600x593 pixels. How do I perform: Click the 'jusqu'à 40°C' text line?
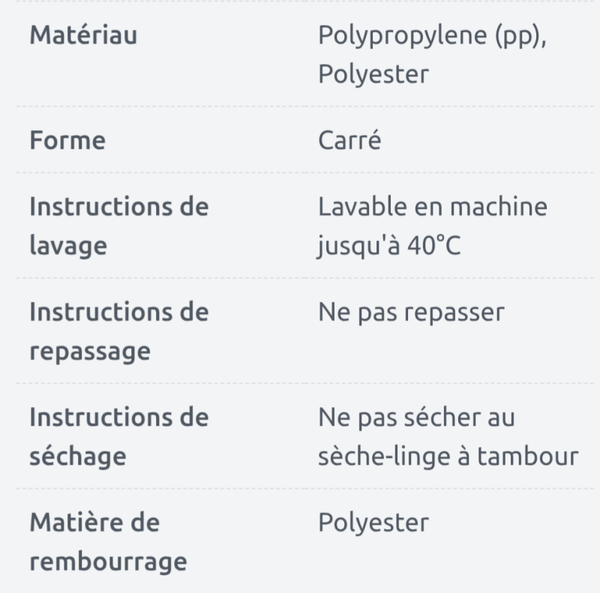point(390,246)
